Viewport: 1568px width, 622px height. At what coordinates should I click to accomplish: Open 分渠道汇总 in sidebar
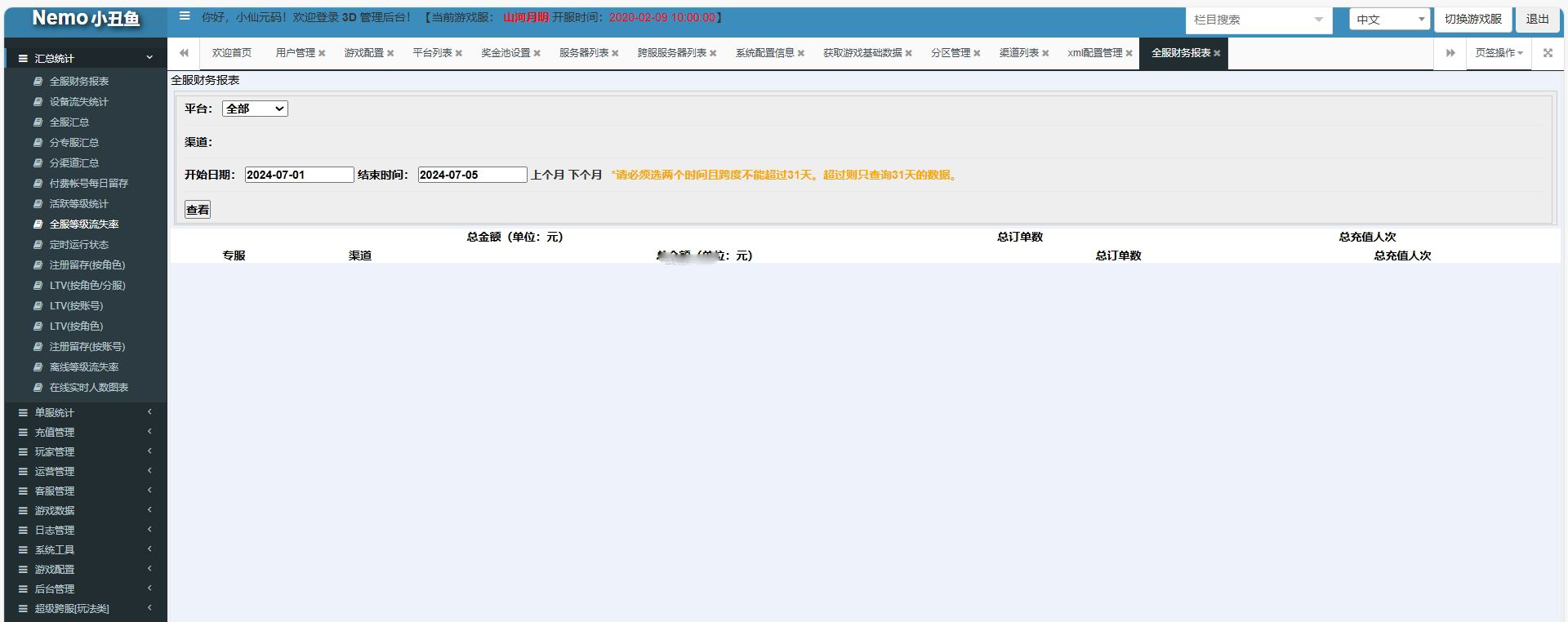pyautogui.click(x=74, y=163)
